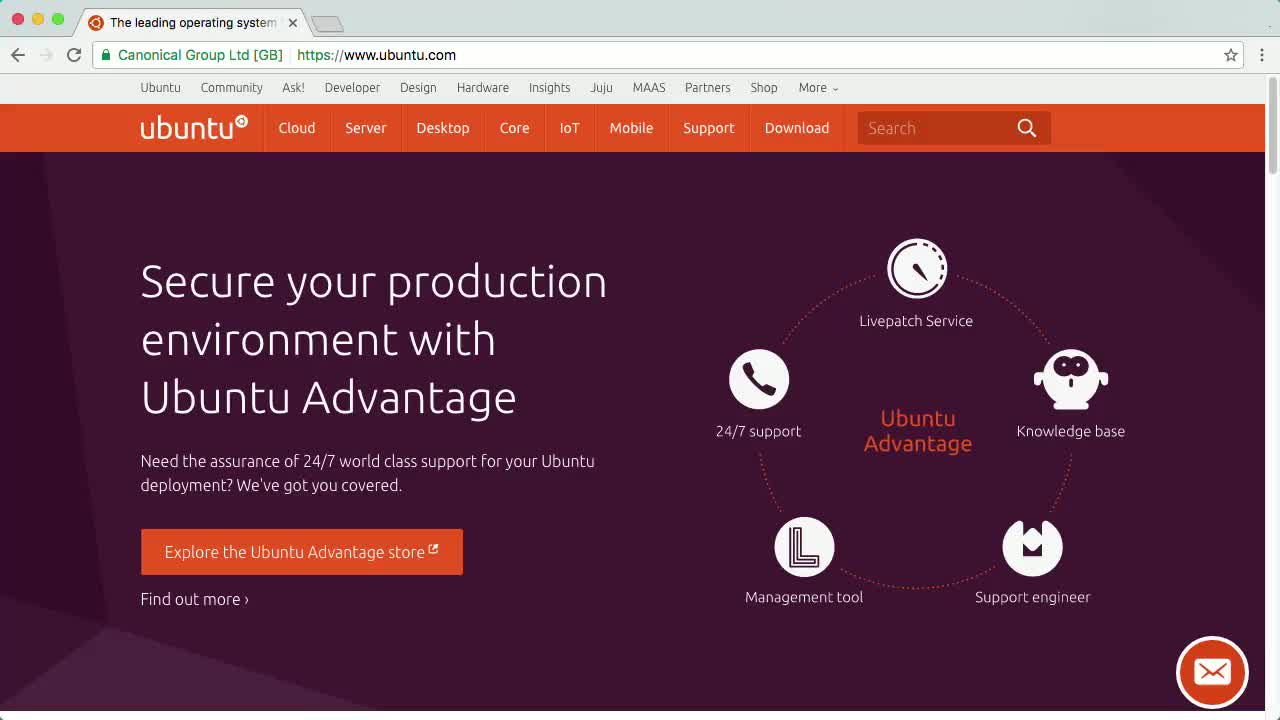Screen dimensions: 1280x720
Task: Click the Support engineer icon
Action: tap(1032, 547)
